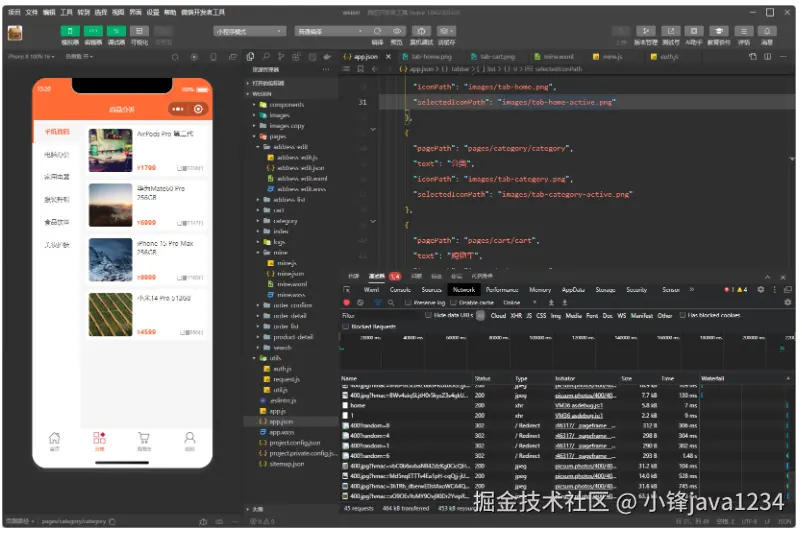Check the Has blocked cookies checkbox
Screen dimensions: 802x533
682,315
